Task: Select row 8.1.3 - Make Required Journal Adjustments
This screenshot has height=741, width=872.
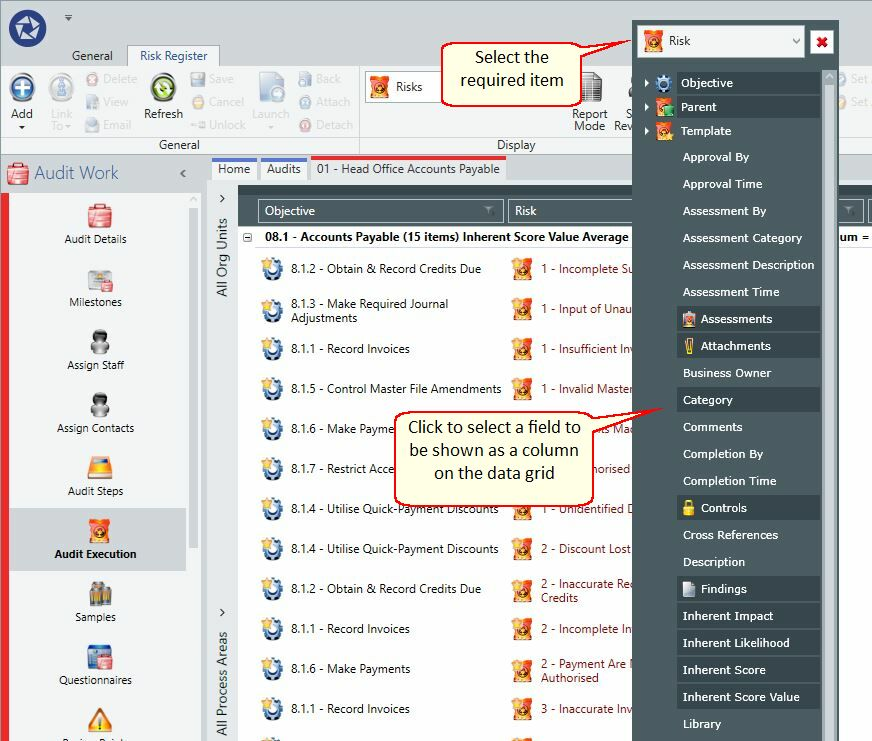Action: (x=369, y=311)
